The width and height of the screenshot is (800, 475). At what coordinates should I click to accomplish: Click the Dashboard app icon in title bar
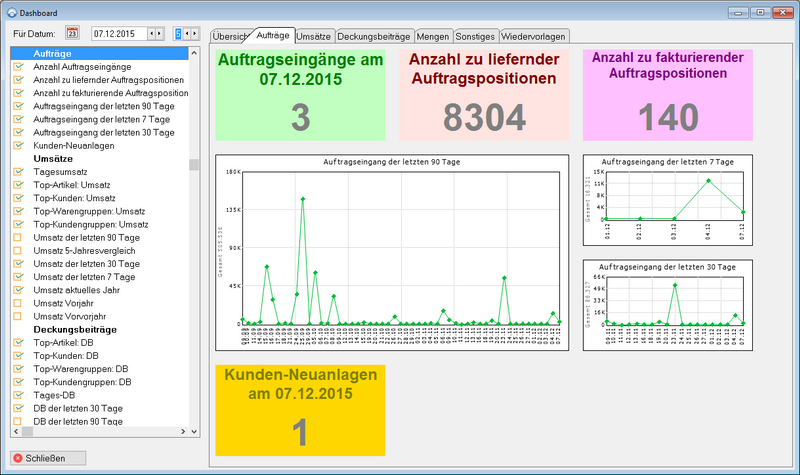click(10, 9)
